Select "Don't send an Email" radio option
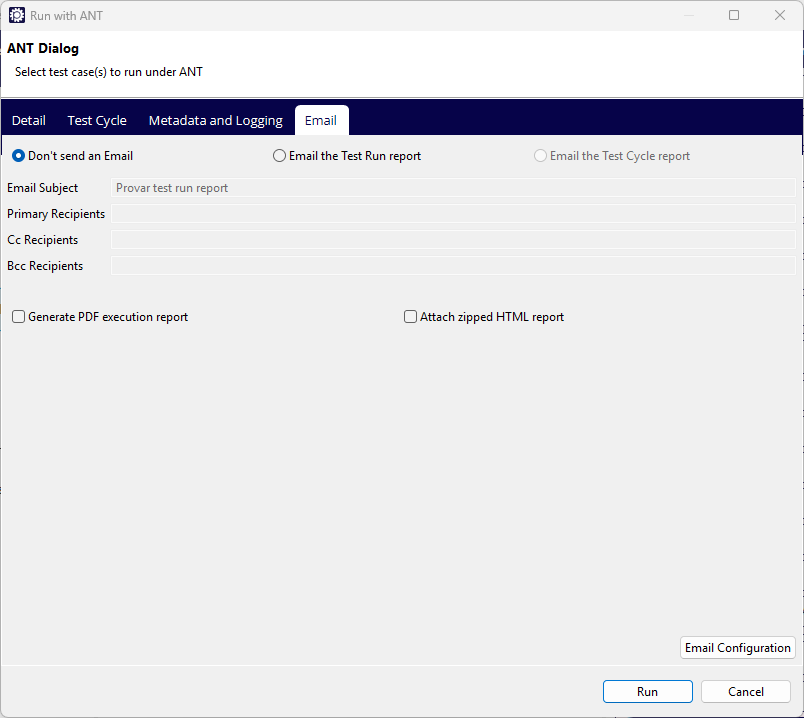This screenshot has width=804, height=718. coord(19,156)
